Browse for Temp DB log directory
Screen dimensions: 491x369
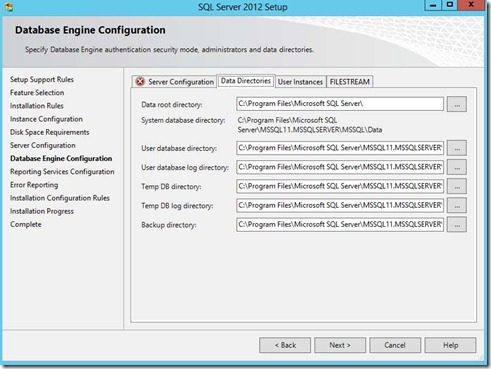click(457, 206)
